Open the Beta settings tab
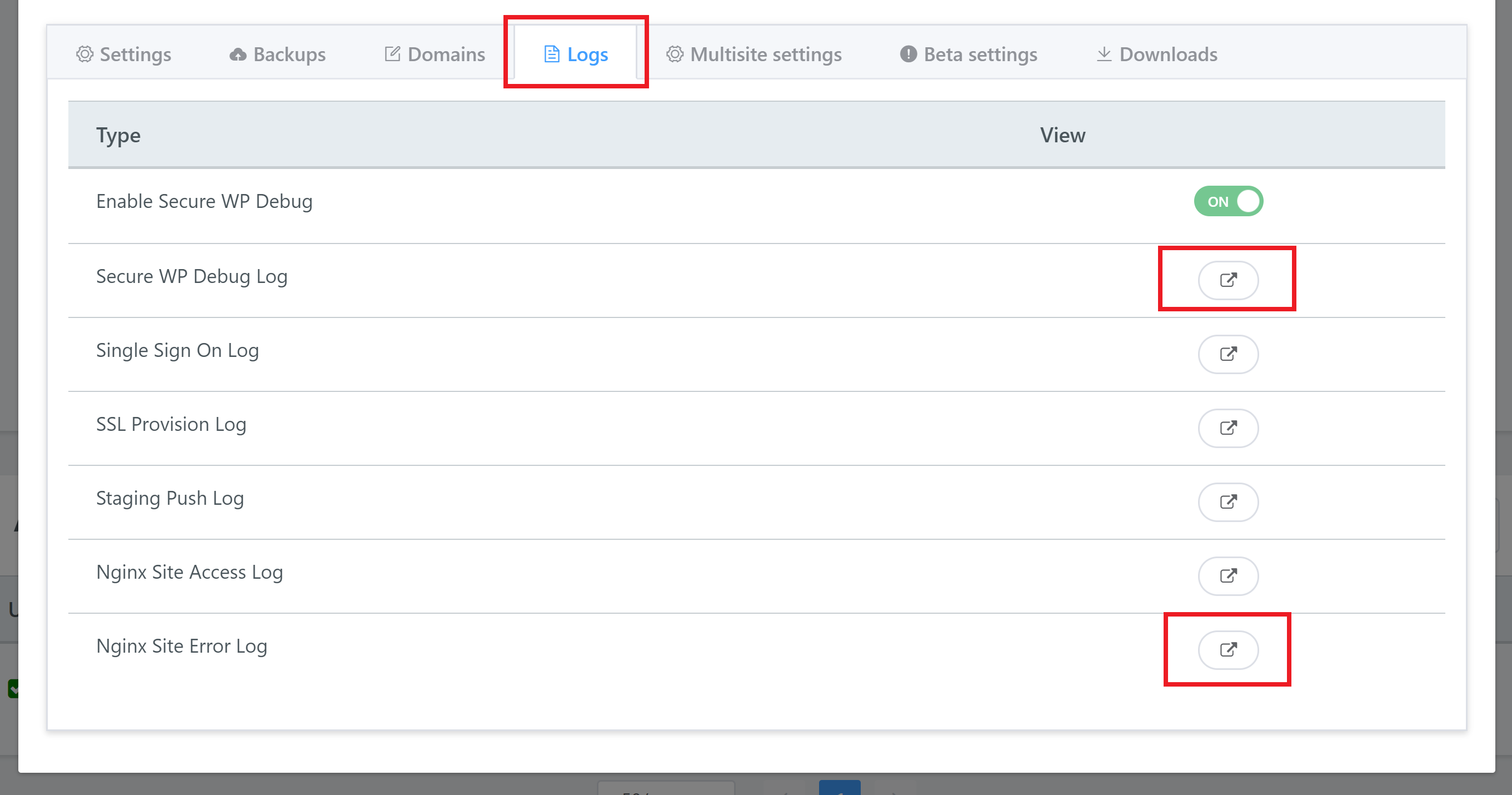This screenshot has height=795, width=1512. coord(969,54)
